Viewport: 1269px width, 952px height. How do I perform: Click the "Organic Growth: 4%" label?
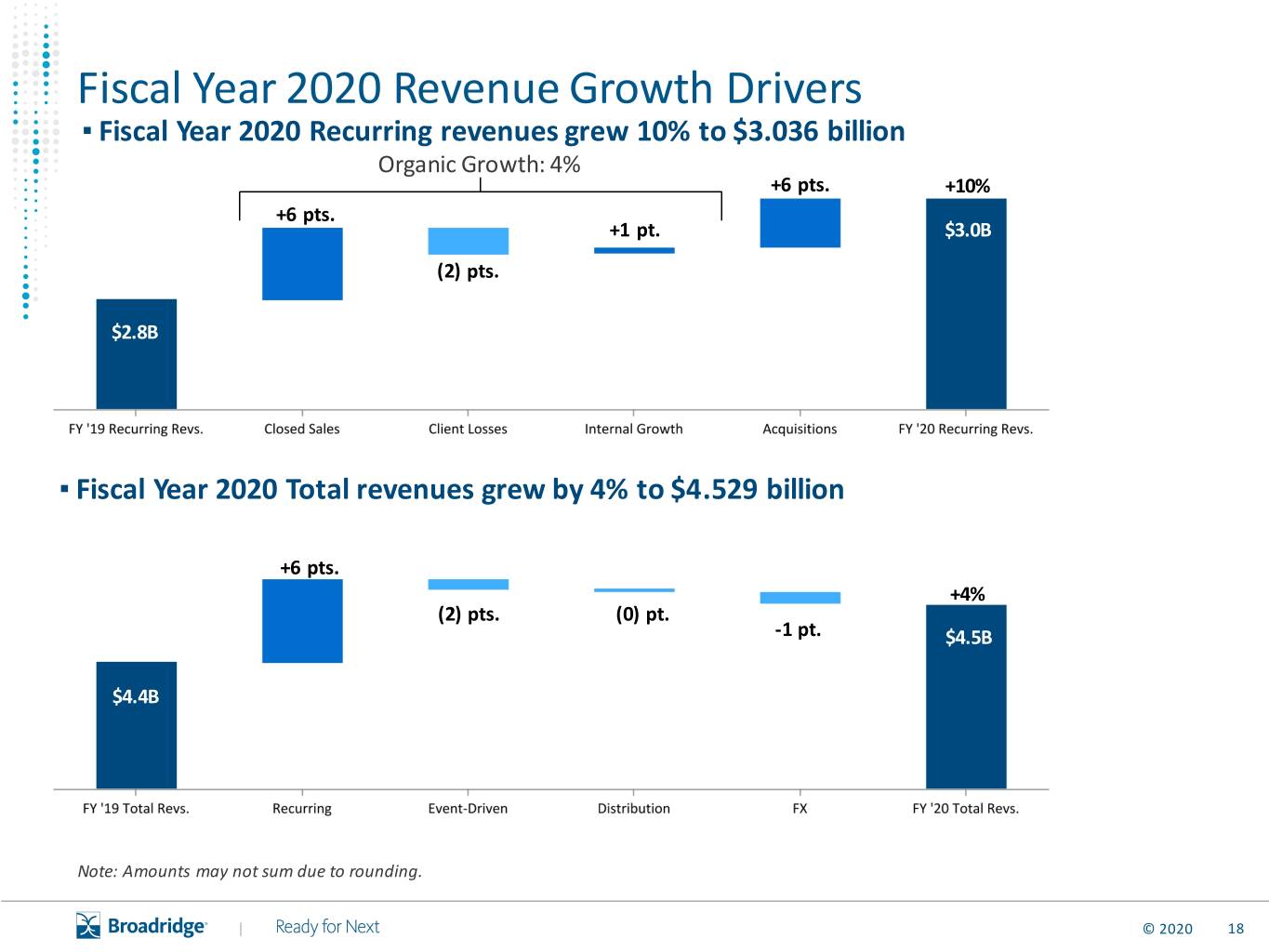479,165
